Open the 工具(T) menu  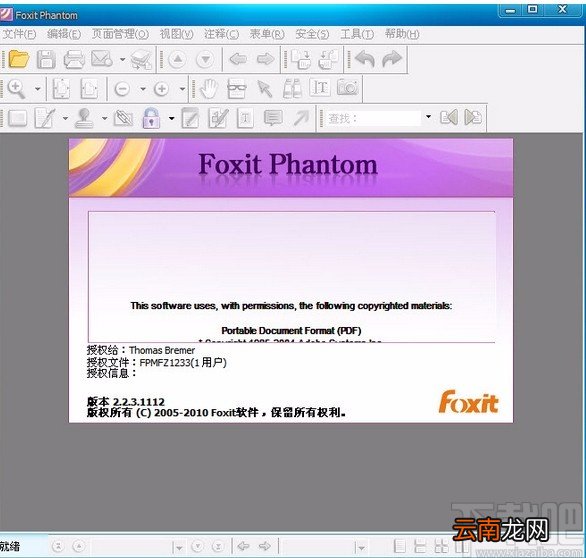pyautogui.click(x=357, y=34)
